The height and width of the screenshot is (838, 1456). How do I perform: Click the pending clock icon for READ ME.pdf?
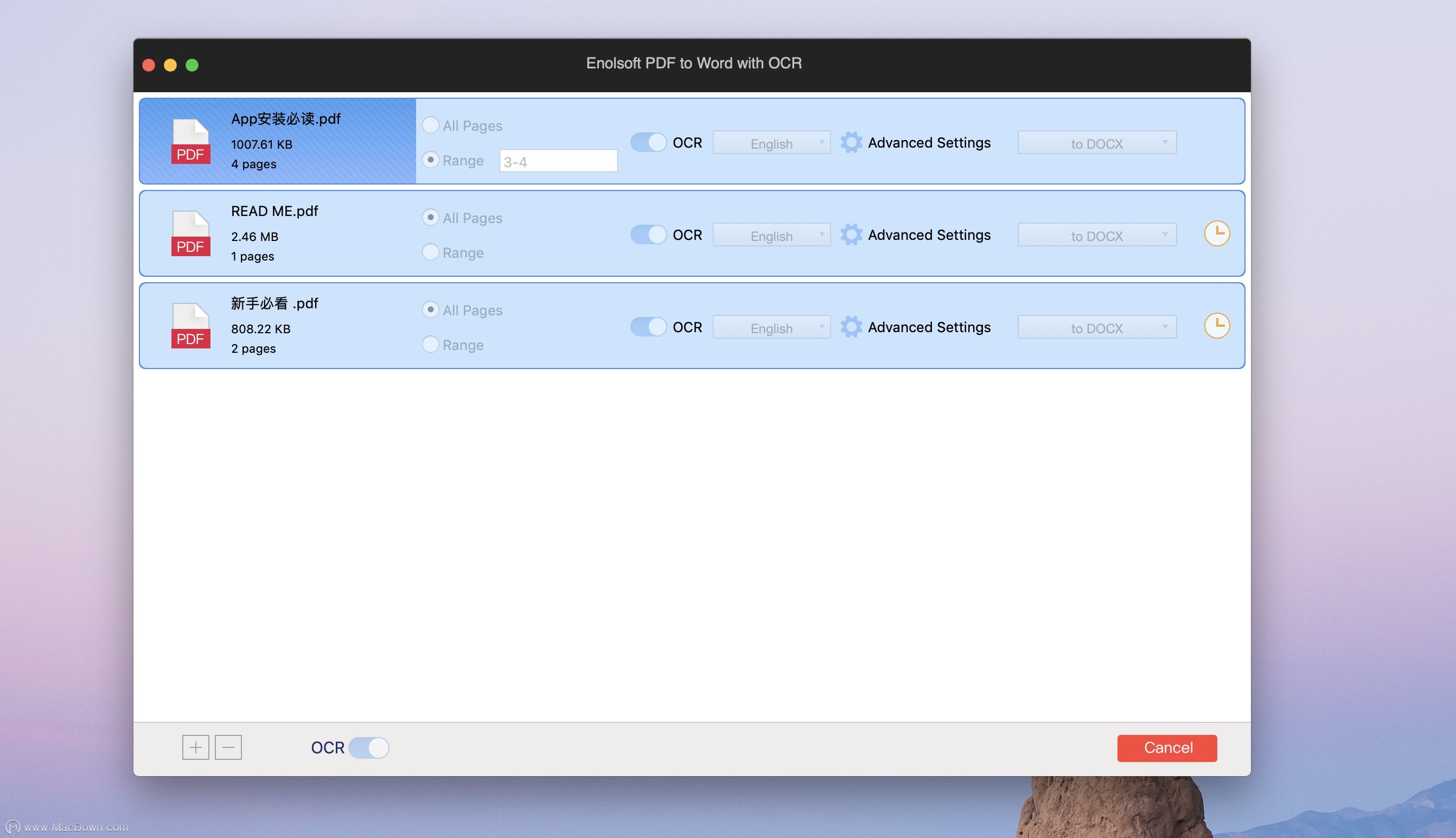pyautogui.click(x=1217, y=233)
